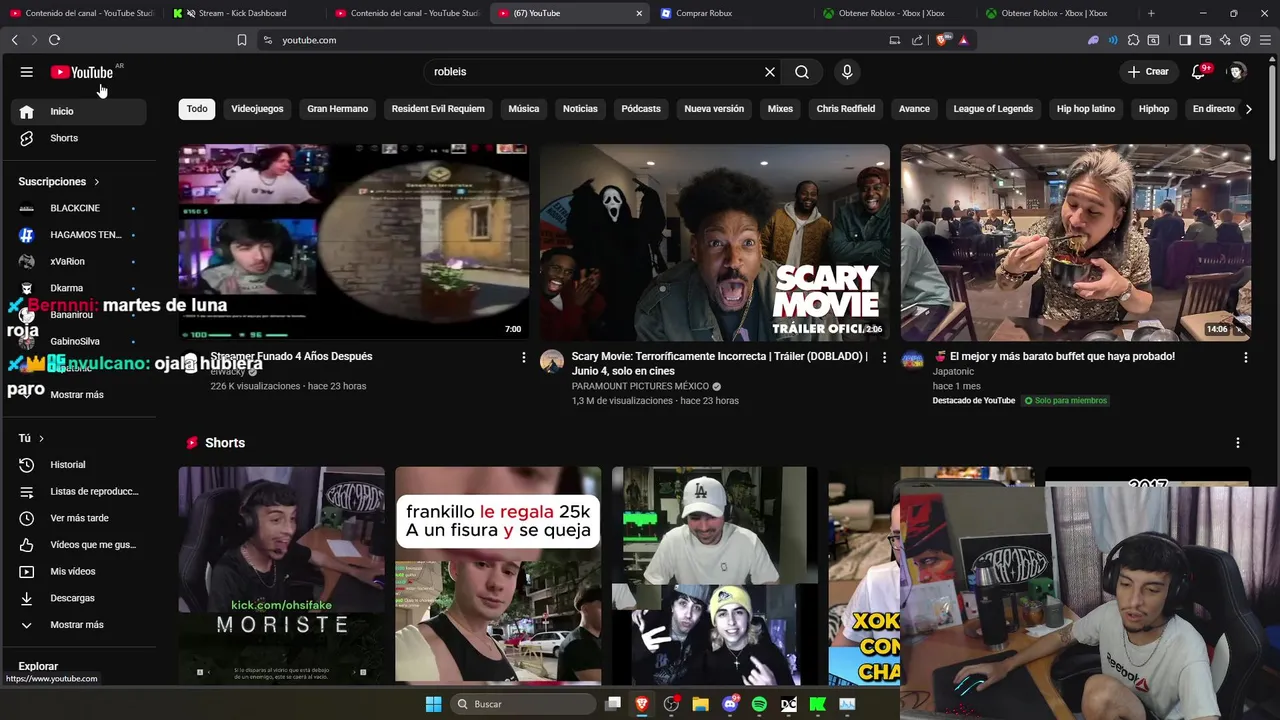Screen dimensions: 1280x720
Task: Reload the page in the browser
Action: click(x=54, y=40)
